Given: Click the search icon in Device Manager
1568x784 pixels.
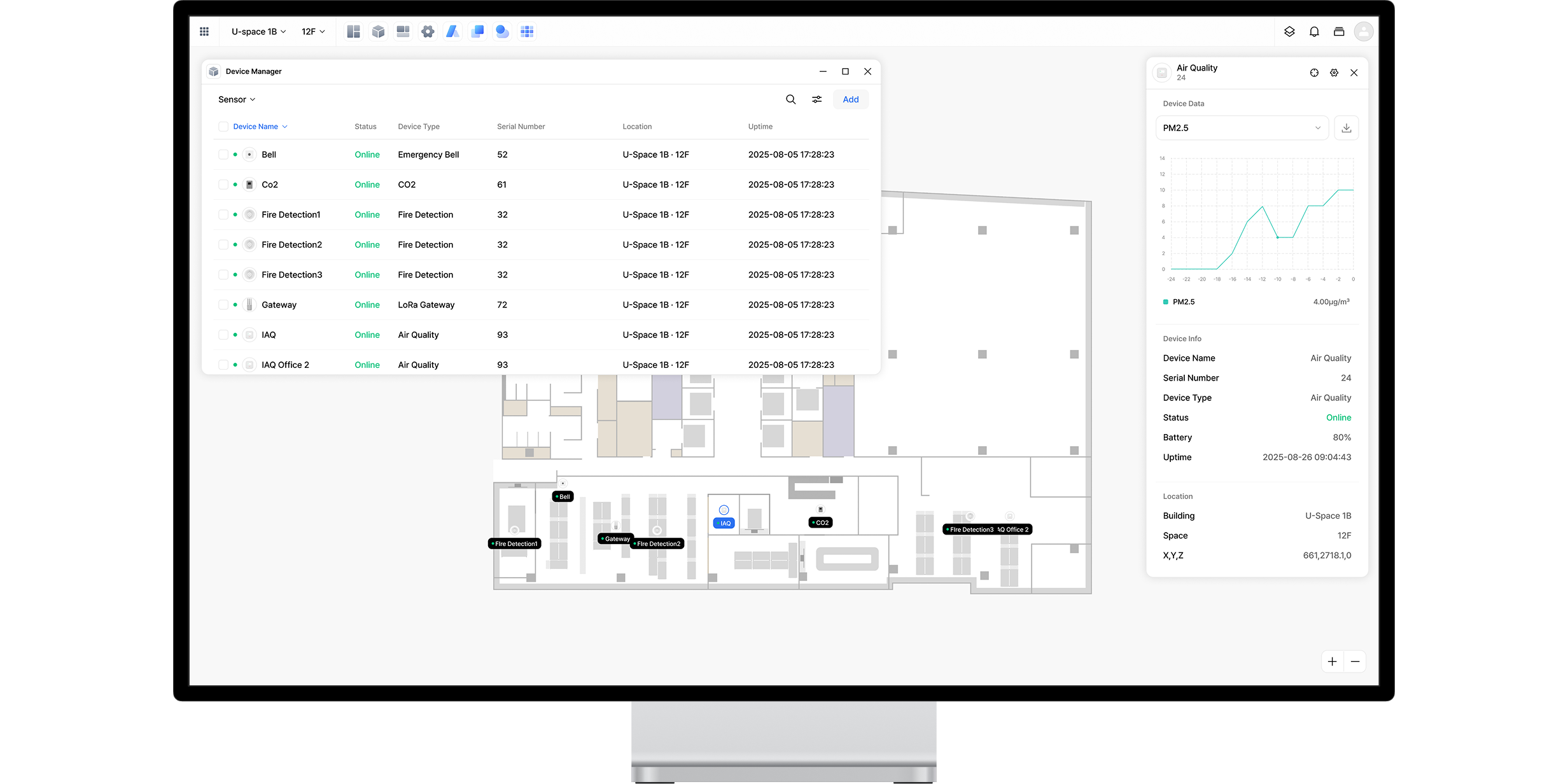Looking at the screenshot, I should (x=790, y=99).
